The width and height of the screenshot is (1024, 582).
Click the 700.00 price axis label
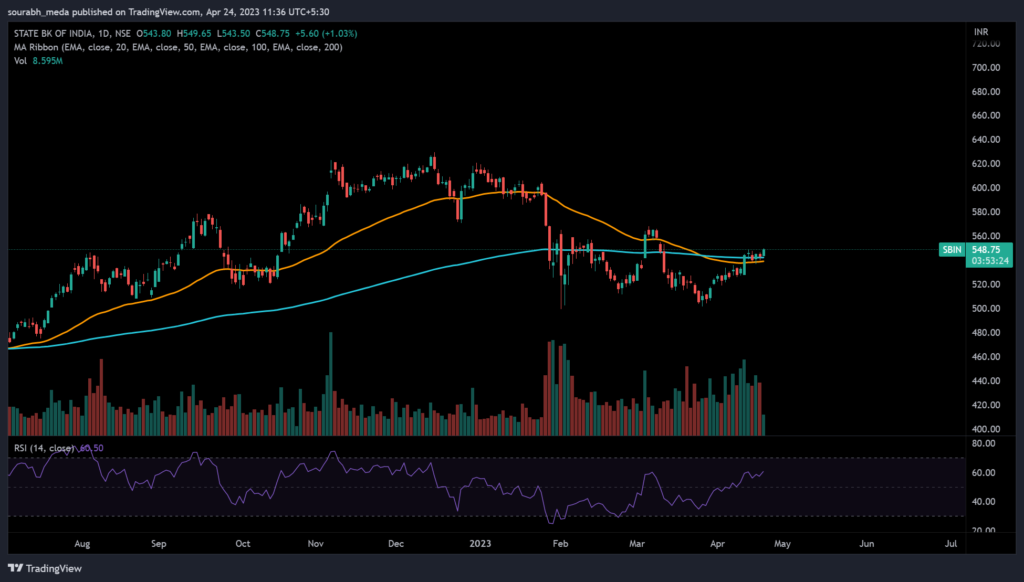tap(986, 67)
